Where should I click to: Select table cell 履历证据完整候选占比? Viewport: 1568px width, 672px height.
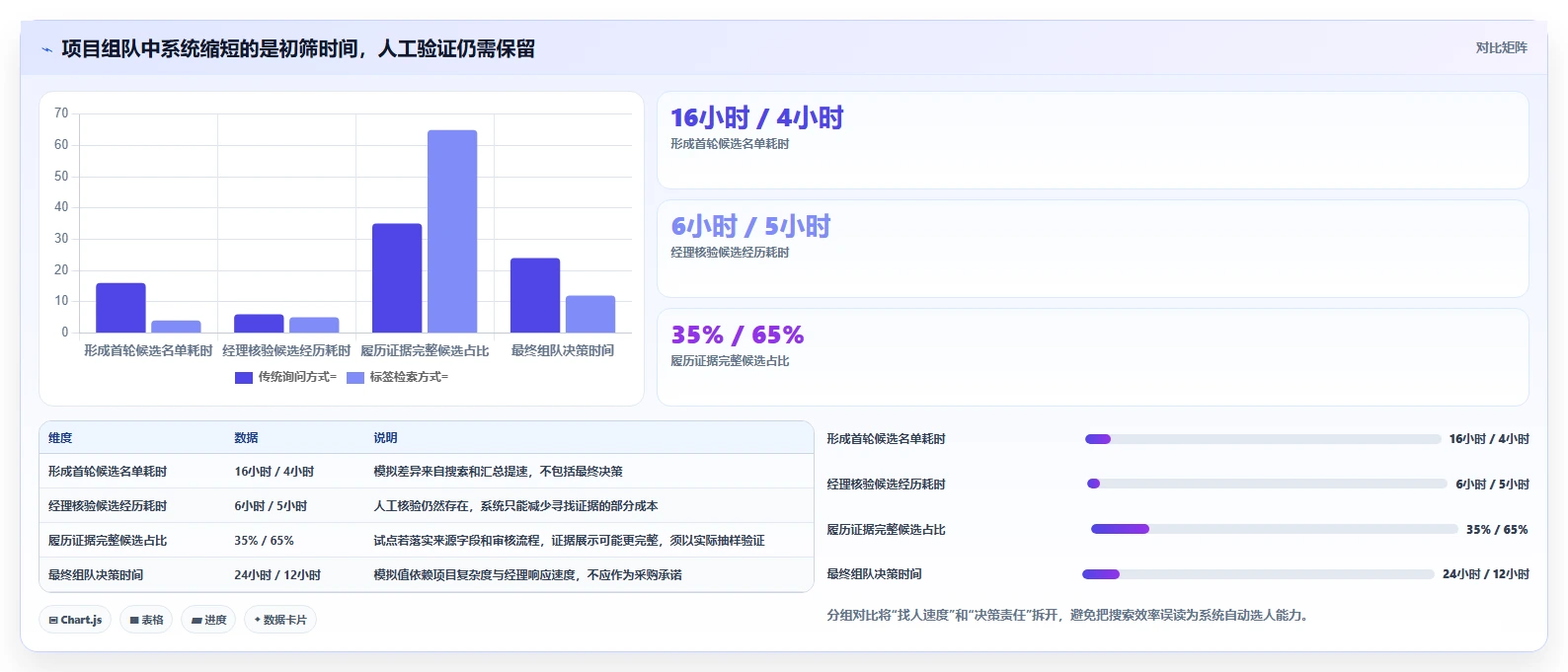pos(108,541)
